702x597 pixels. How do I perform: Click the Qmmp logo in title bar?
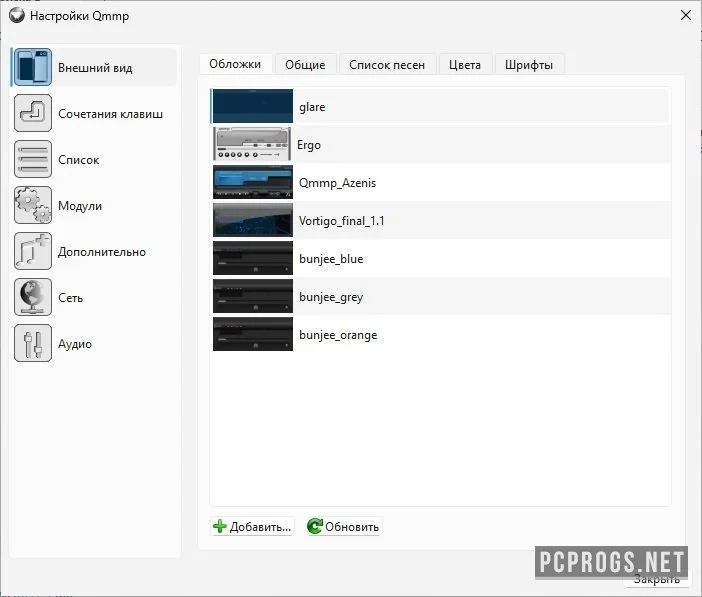17,15
